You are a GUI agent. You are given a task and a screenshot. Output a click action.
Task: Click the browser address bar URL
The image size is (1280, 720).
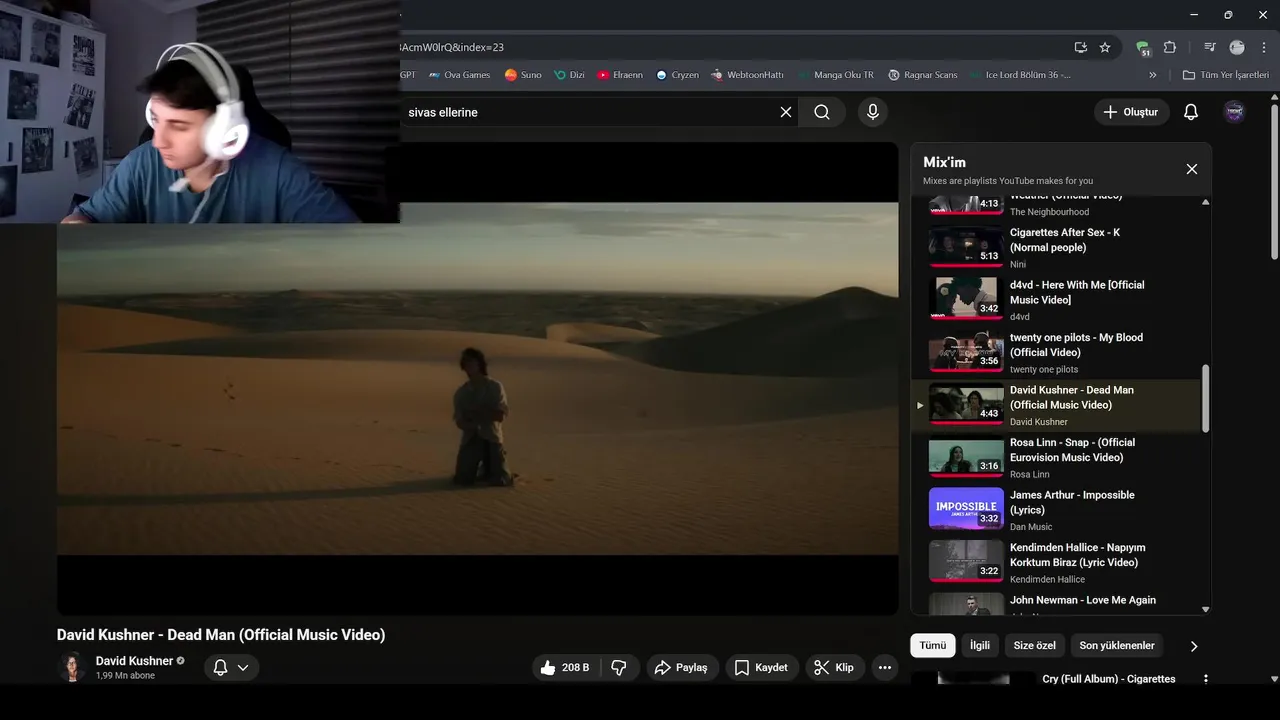(x=450, y=47)
